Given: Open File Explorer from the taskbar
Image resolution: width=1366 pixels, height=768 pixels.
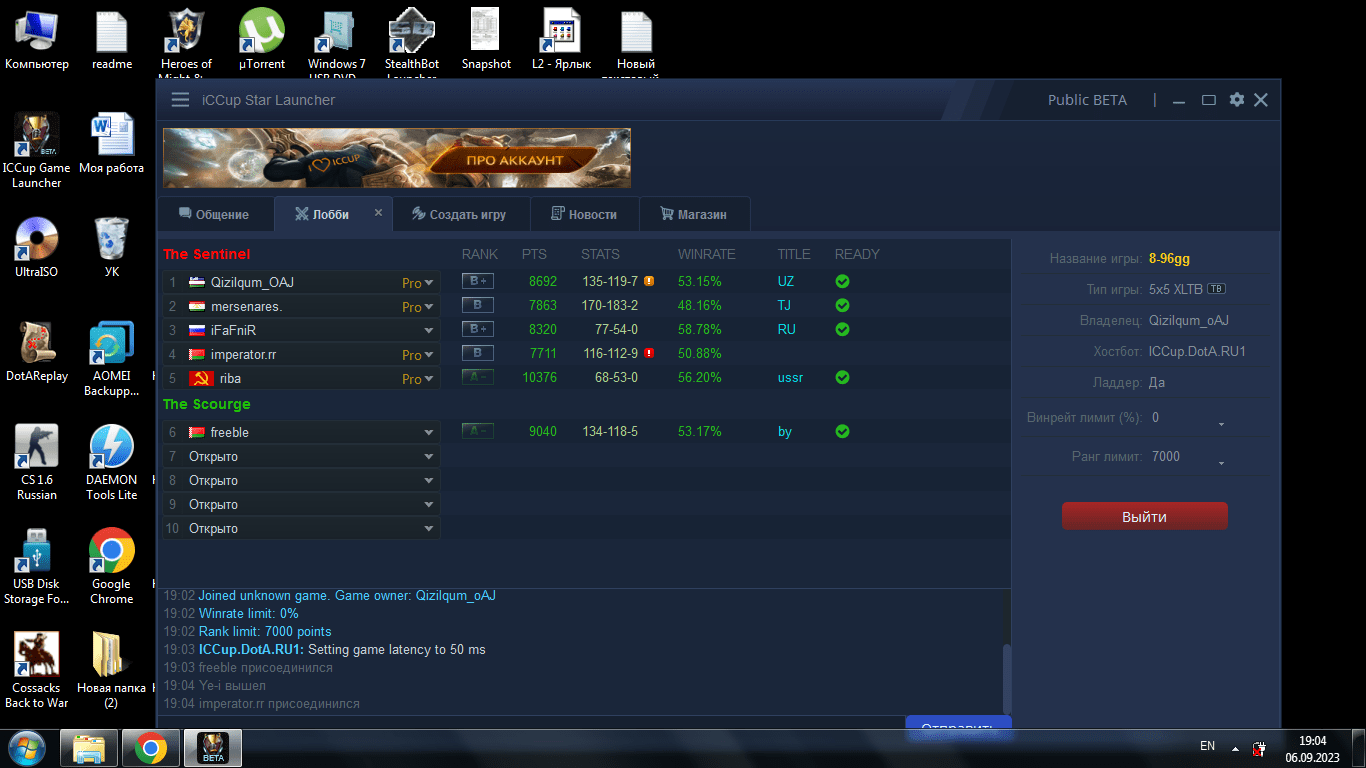Looking at the screenshot, I should pyautogui.click(x=89, y=748).
